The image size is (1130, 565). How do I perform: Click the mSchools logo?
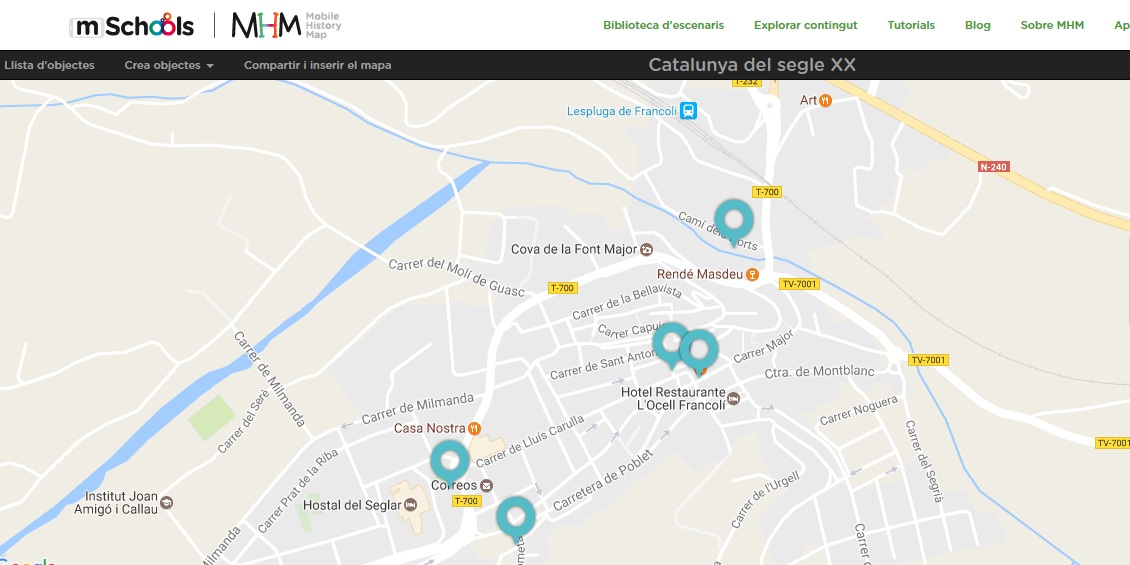[x=132, y=26]
